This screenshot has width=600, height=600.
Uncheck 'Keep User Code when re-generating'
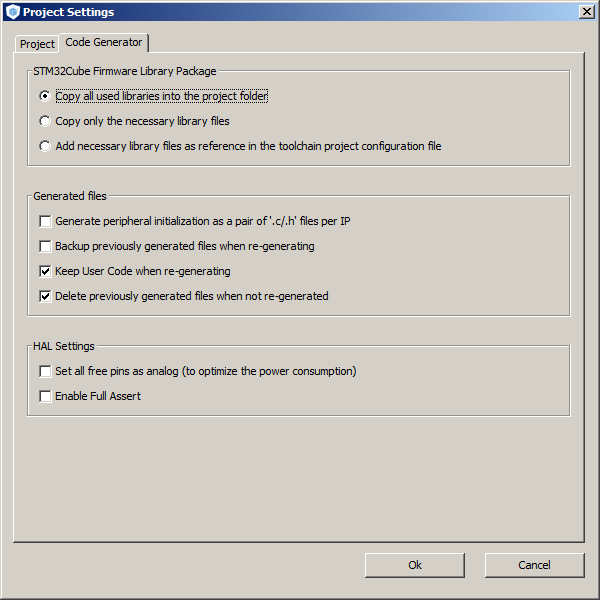[x=45, y=271]
